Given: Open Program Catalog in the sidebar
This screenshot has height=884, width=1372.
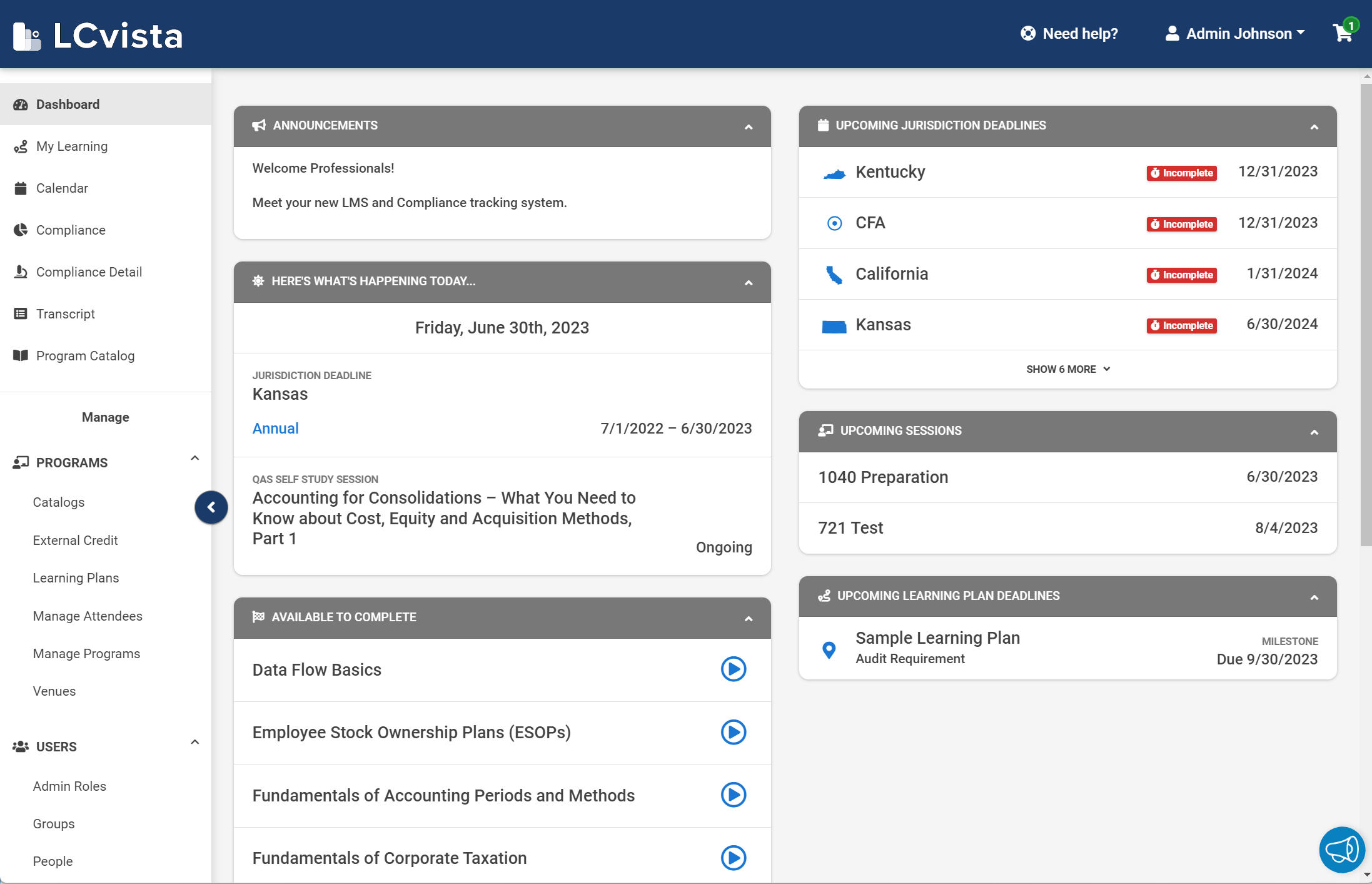Looking at the screenshot, I should click(106, 356).
